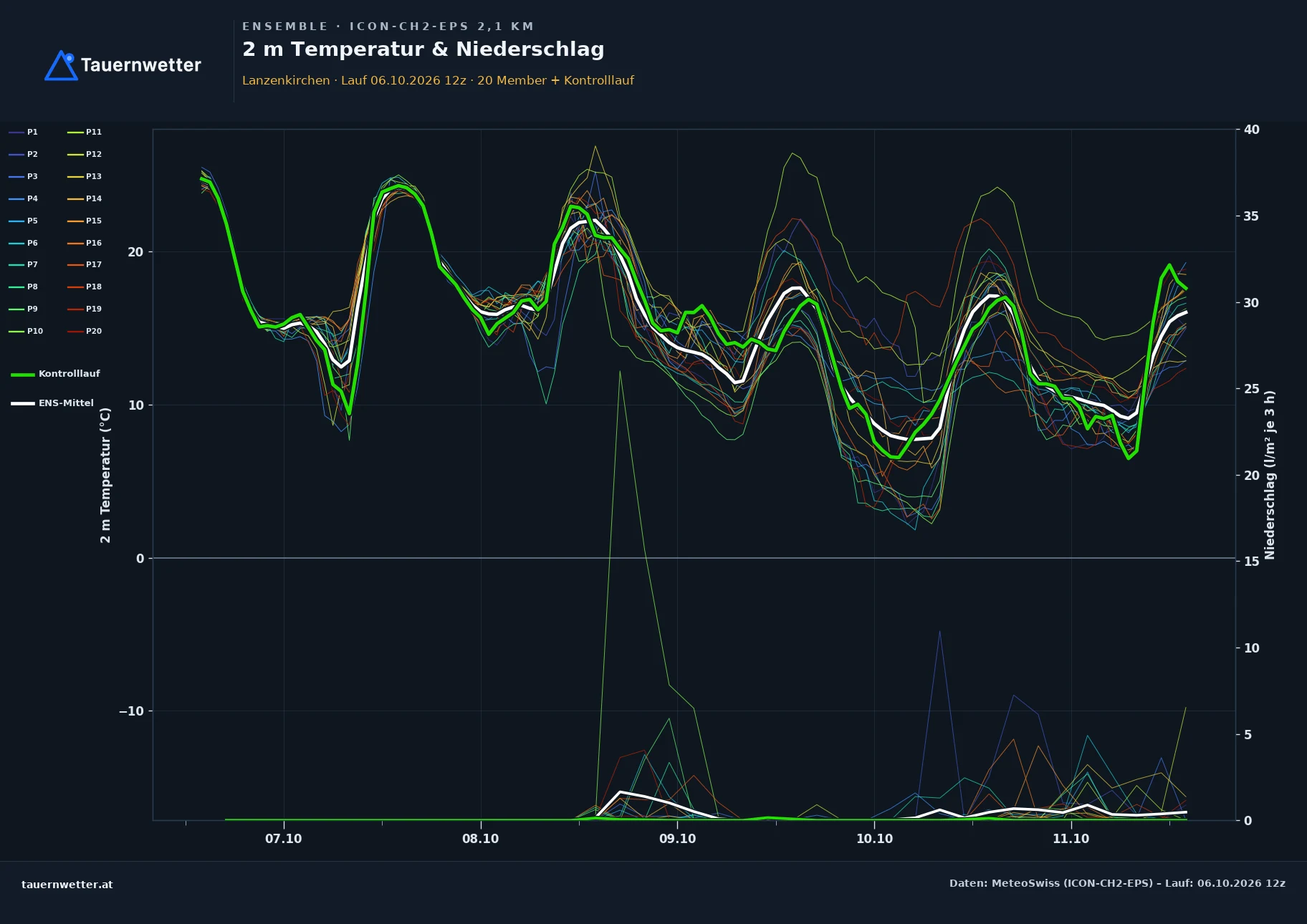Click the 11.10 date tick label
Screen dimensions: 1307x924
(x=1071, y=839)
